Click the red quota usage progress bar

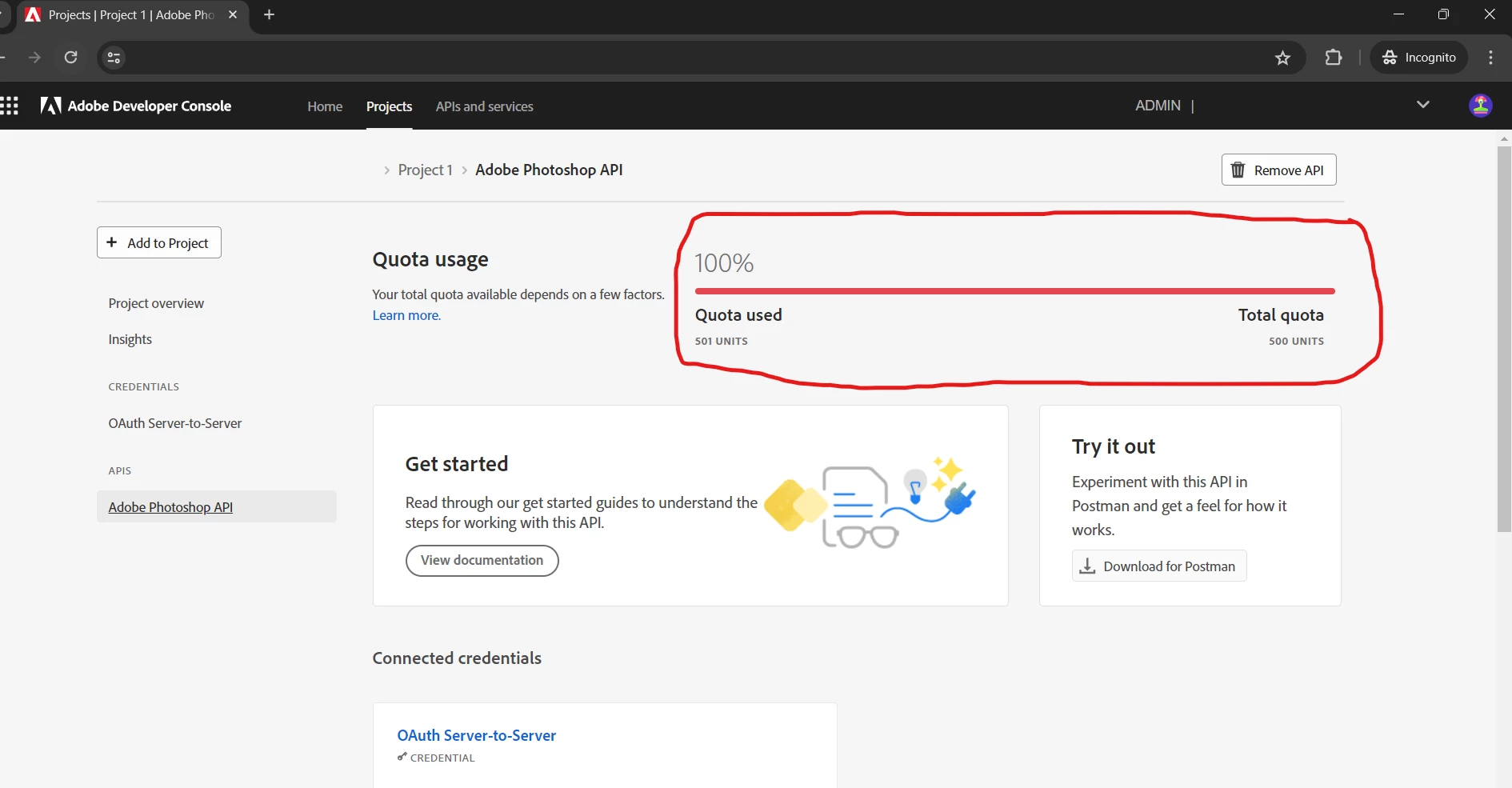[x=1014, y=291]
